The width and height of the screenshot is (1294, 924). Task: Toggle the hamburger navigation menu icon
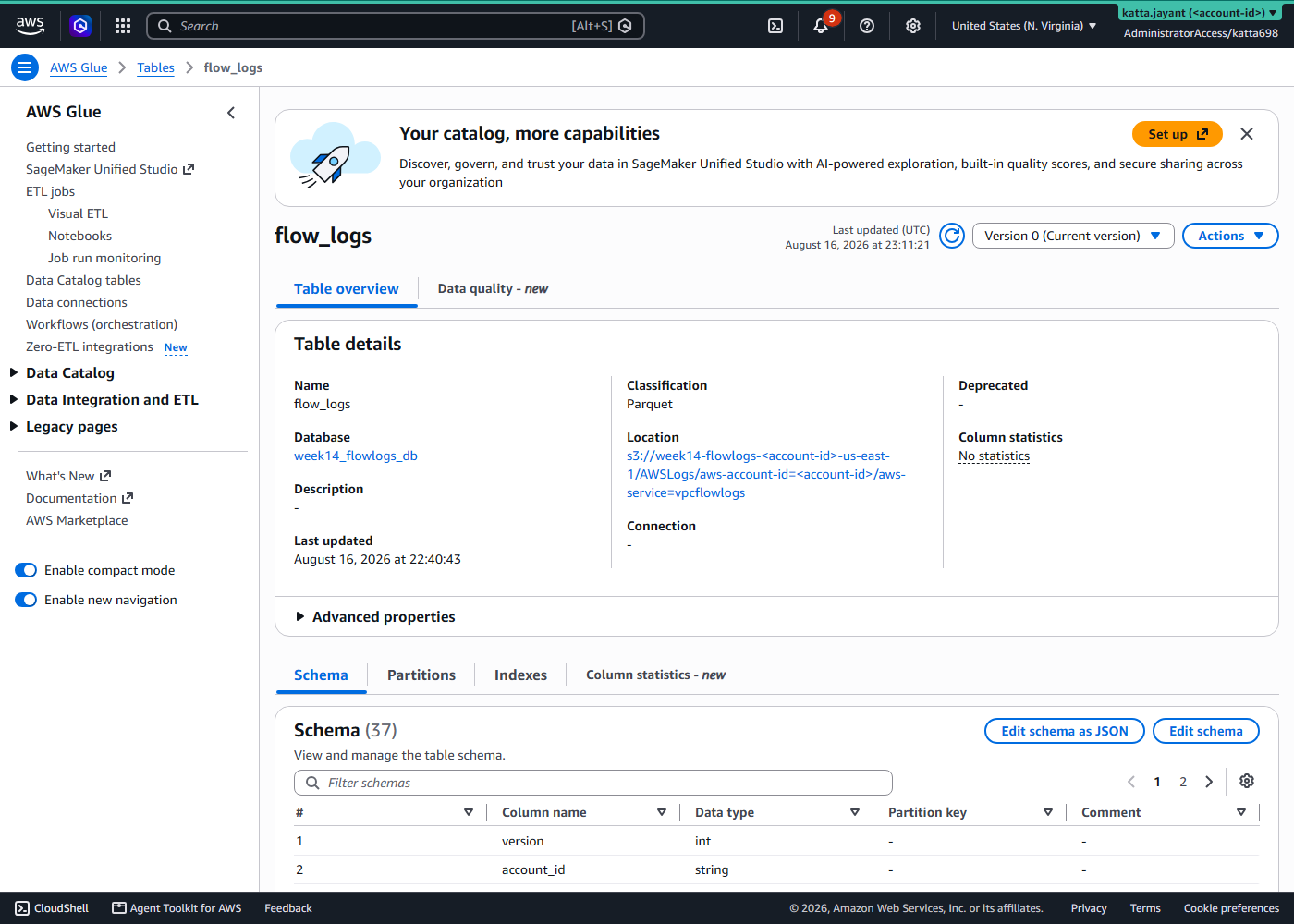pyautogui.click(x=25, y=67)
